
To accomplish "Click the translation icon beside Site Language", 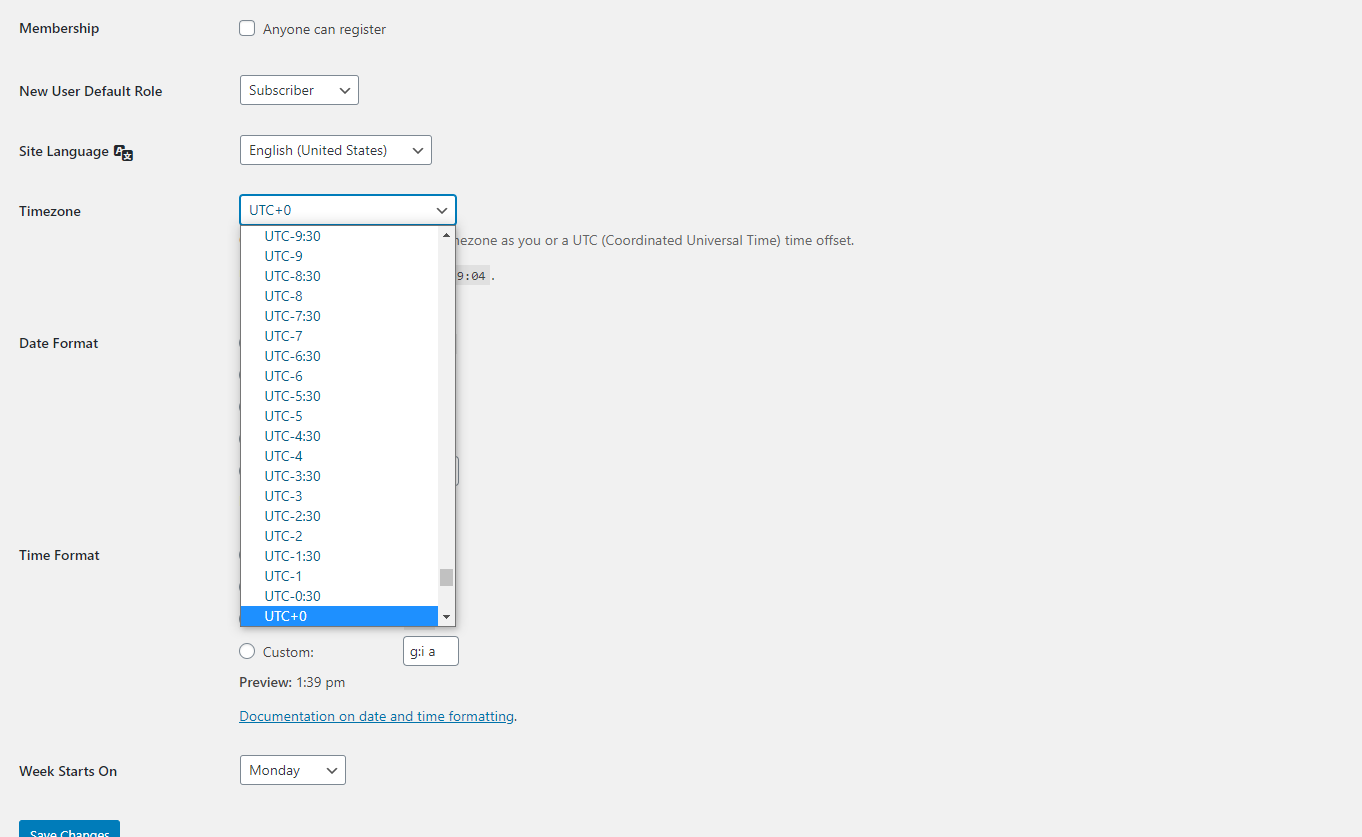I will point(123,152).
